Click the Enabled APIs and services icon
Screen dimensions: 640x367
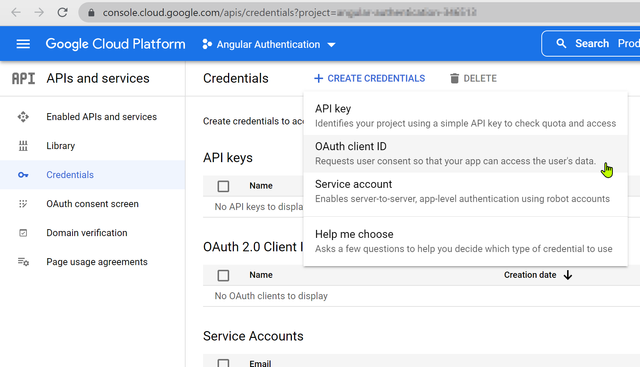coord(23,117)
